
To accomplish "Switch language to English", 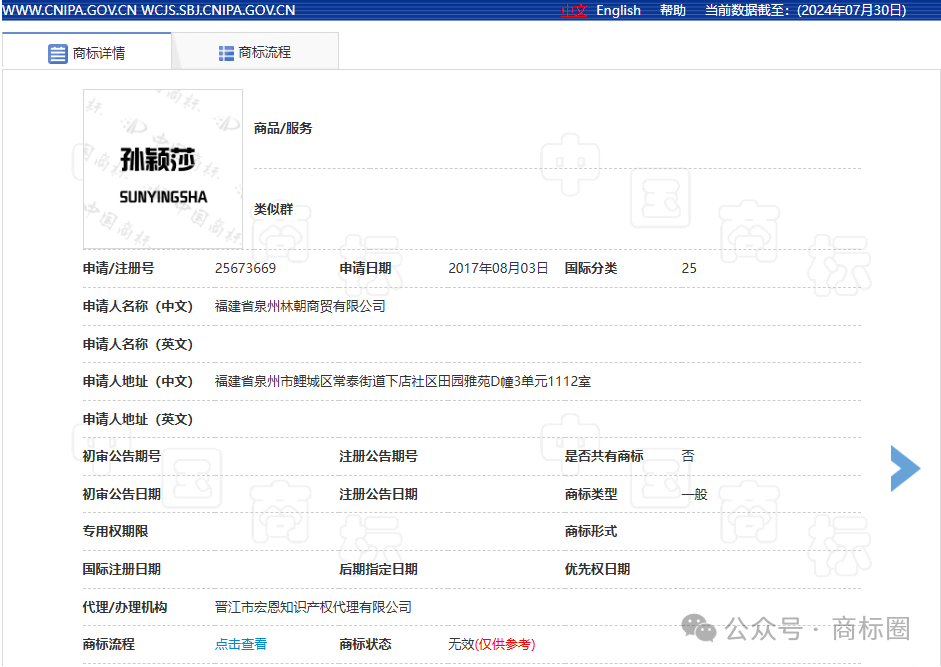I will click(x=618, y=10).
